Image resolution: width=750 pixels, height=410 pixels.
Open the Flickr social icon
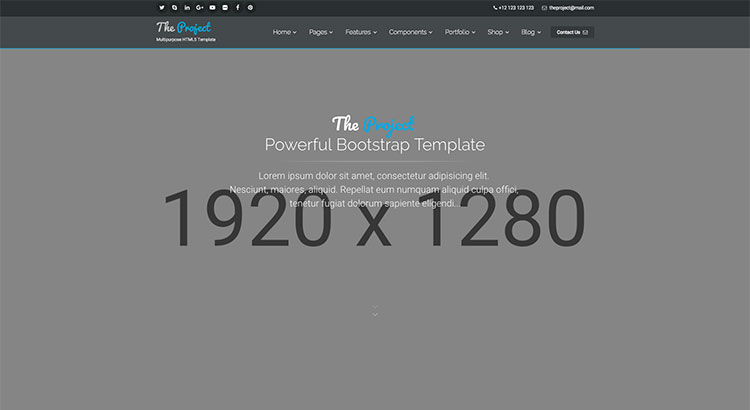pos(225,7)
